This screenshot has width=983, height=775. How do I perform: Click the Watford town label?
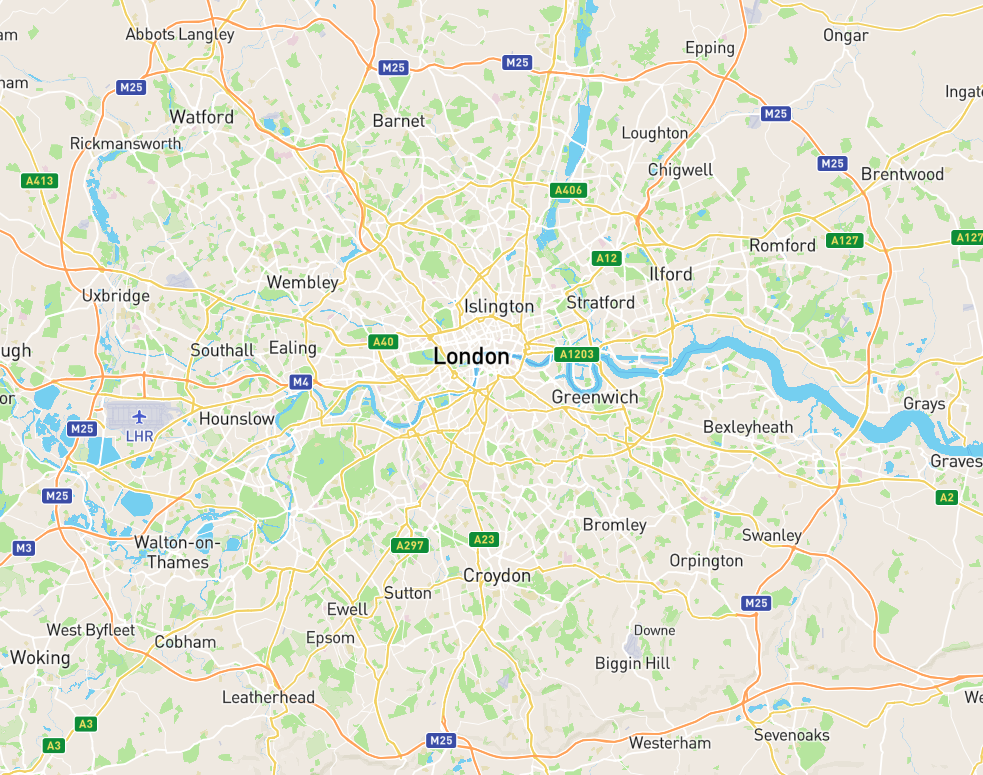(x=202, y=117)
